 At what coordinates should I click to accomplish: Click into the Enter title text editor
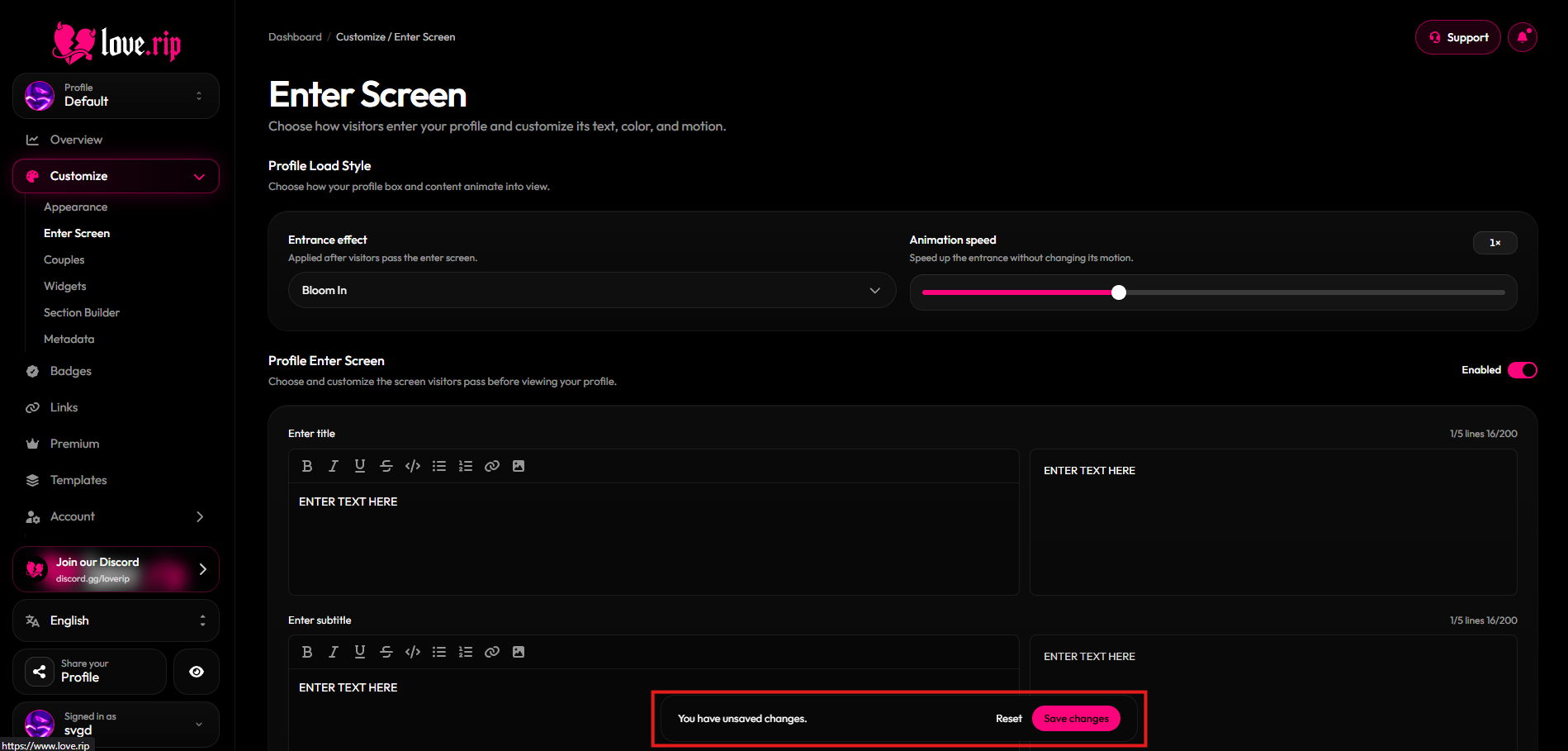653,539
